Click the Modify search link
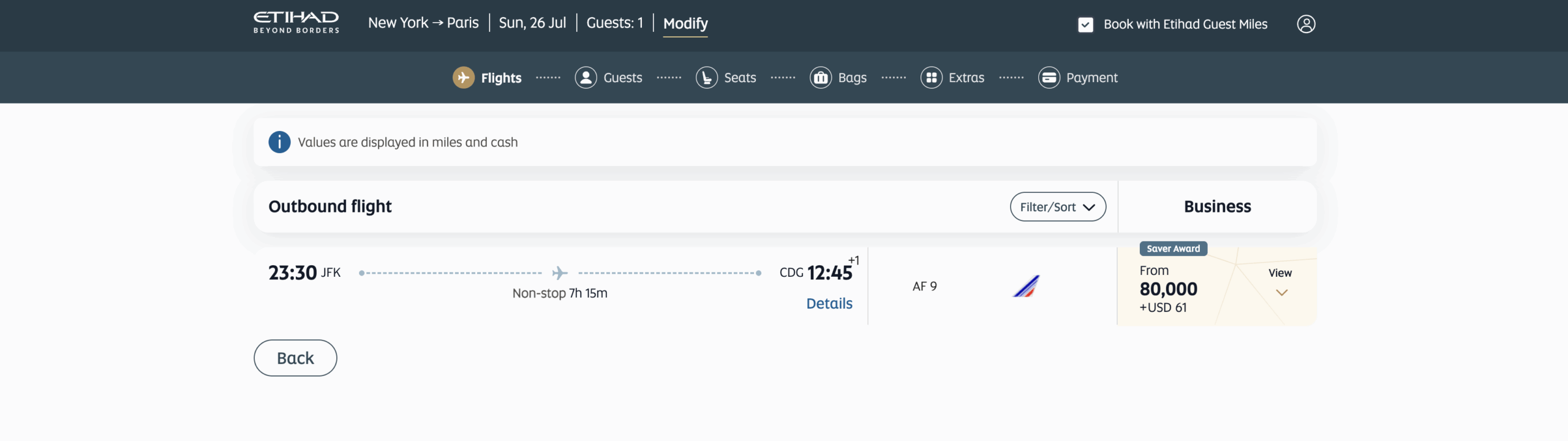The image size is (1568, 441). coord(685,24)
